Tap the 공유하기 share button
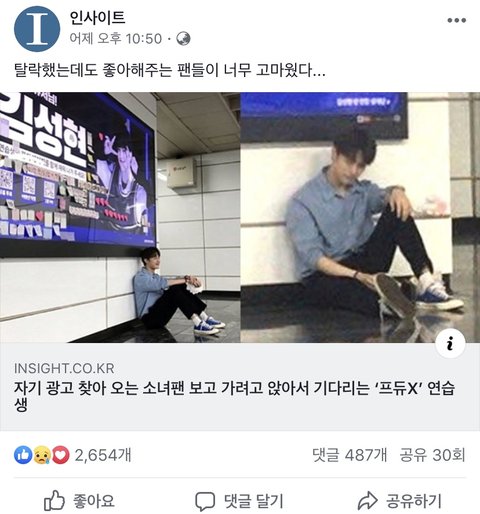This screenshot has width=480, height=514. [400, 501]
